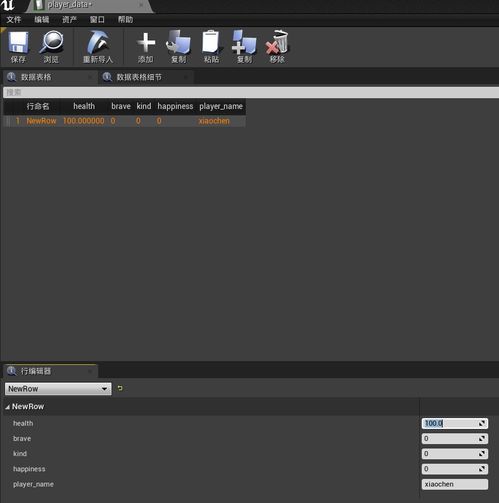Click the 重新导入 reimport icon
Image resolution: width=499 pixels, height=503 pixels.
click(x=98, y=47)
